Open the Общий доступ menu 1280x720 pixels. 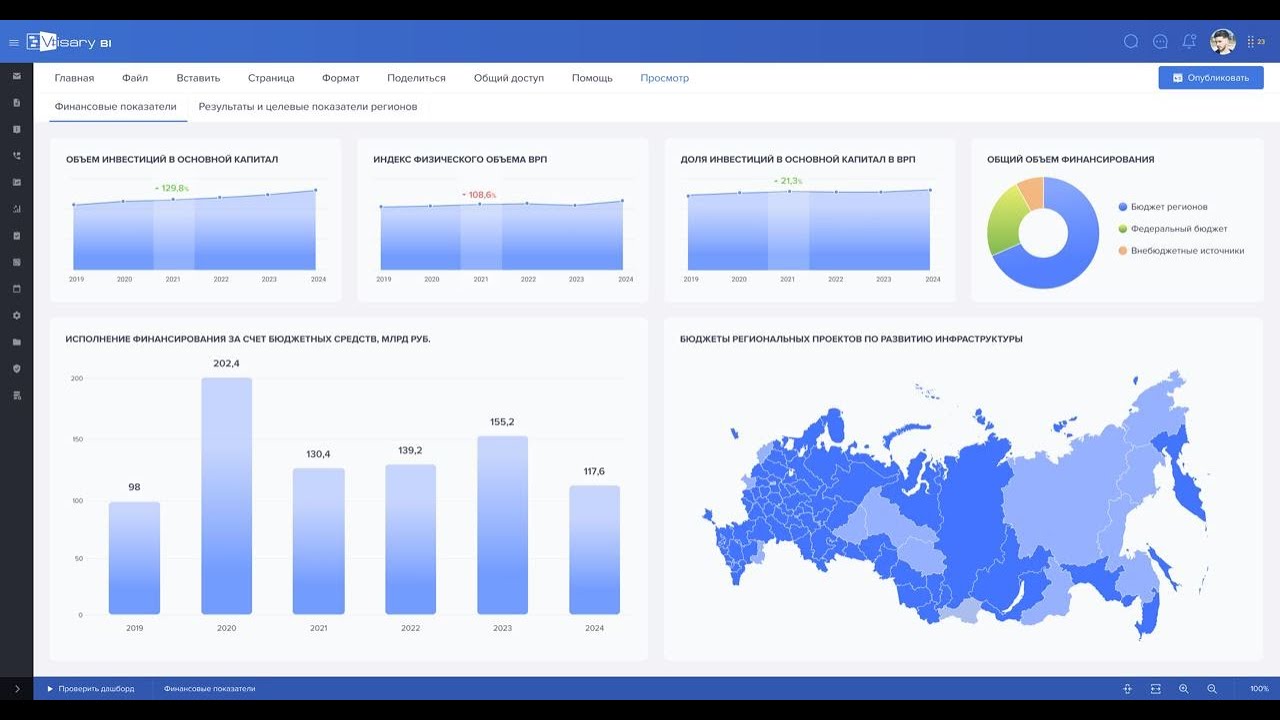click(x=509, y=78)
